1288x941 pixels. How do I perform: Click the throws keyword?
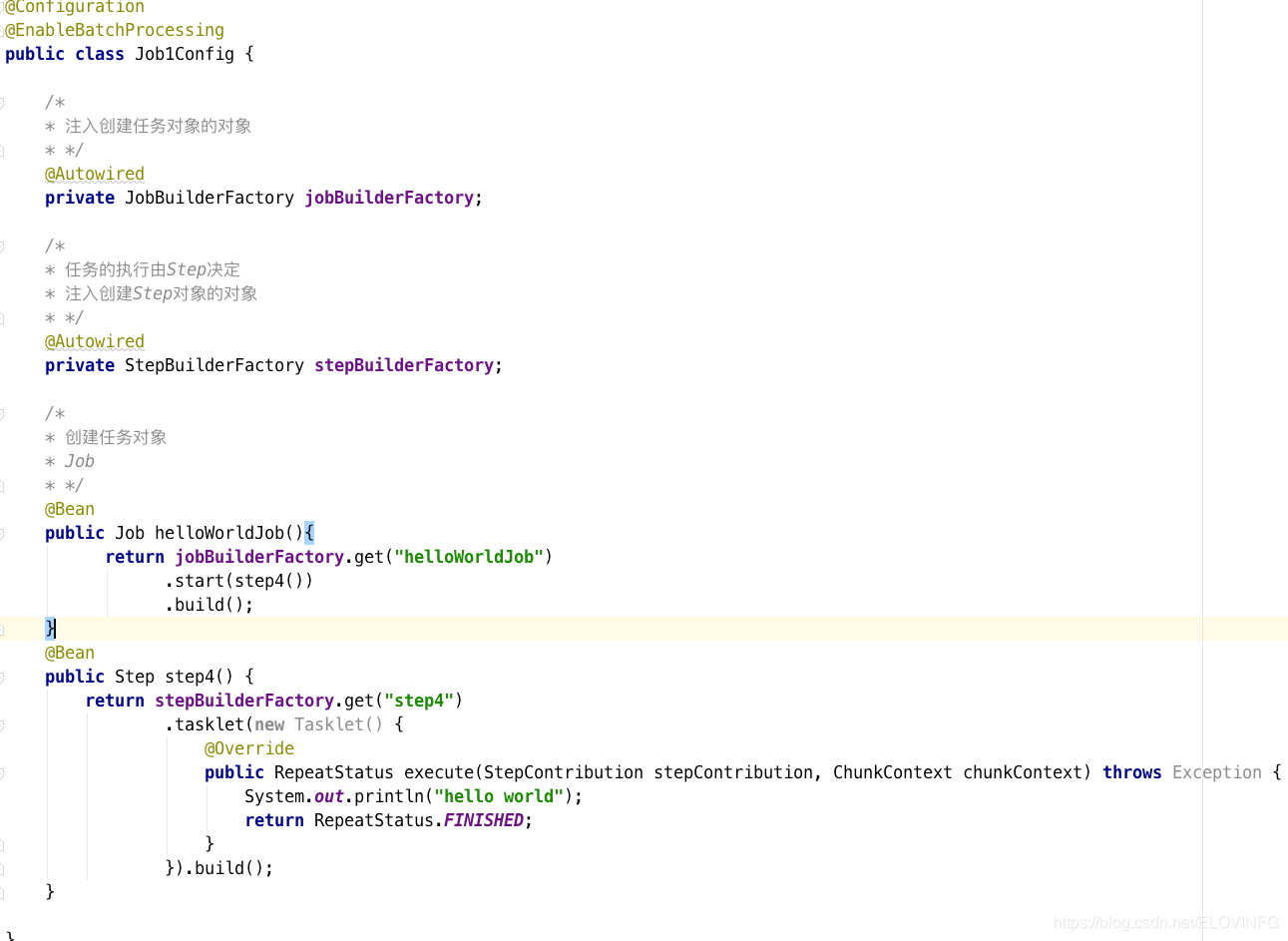point(1132,772)
